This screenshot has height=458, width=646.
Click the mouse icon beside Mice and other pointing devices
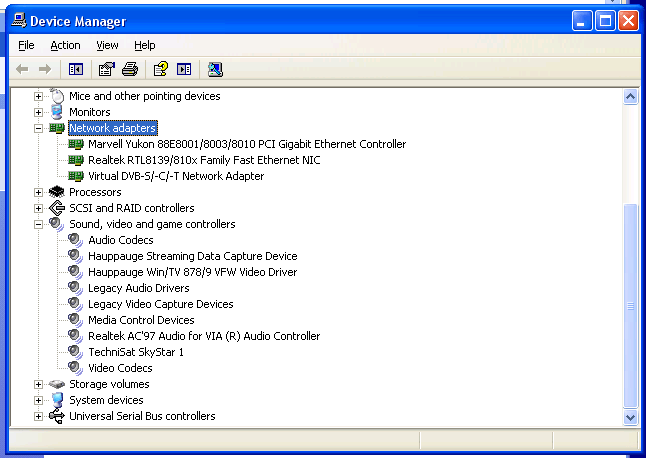(57, 96)
